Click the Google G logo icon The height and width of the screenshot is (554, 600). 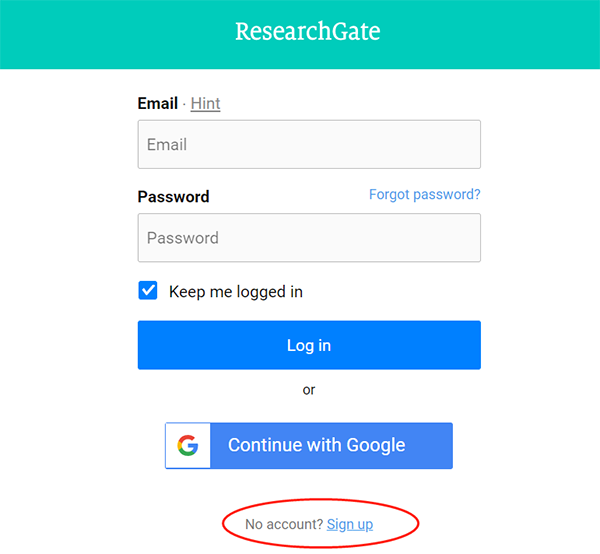(x=188, y=445)
